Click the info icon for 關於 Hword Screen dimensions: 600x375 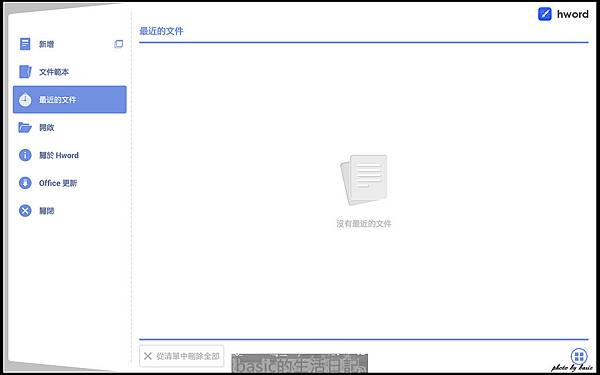click(25, 155)
